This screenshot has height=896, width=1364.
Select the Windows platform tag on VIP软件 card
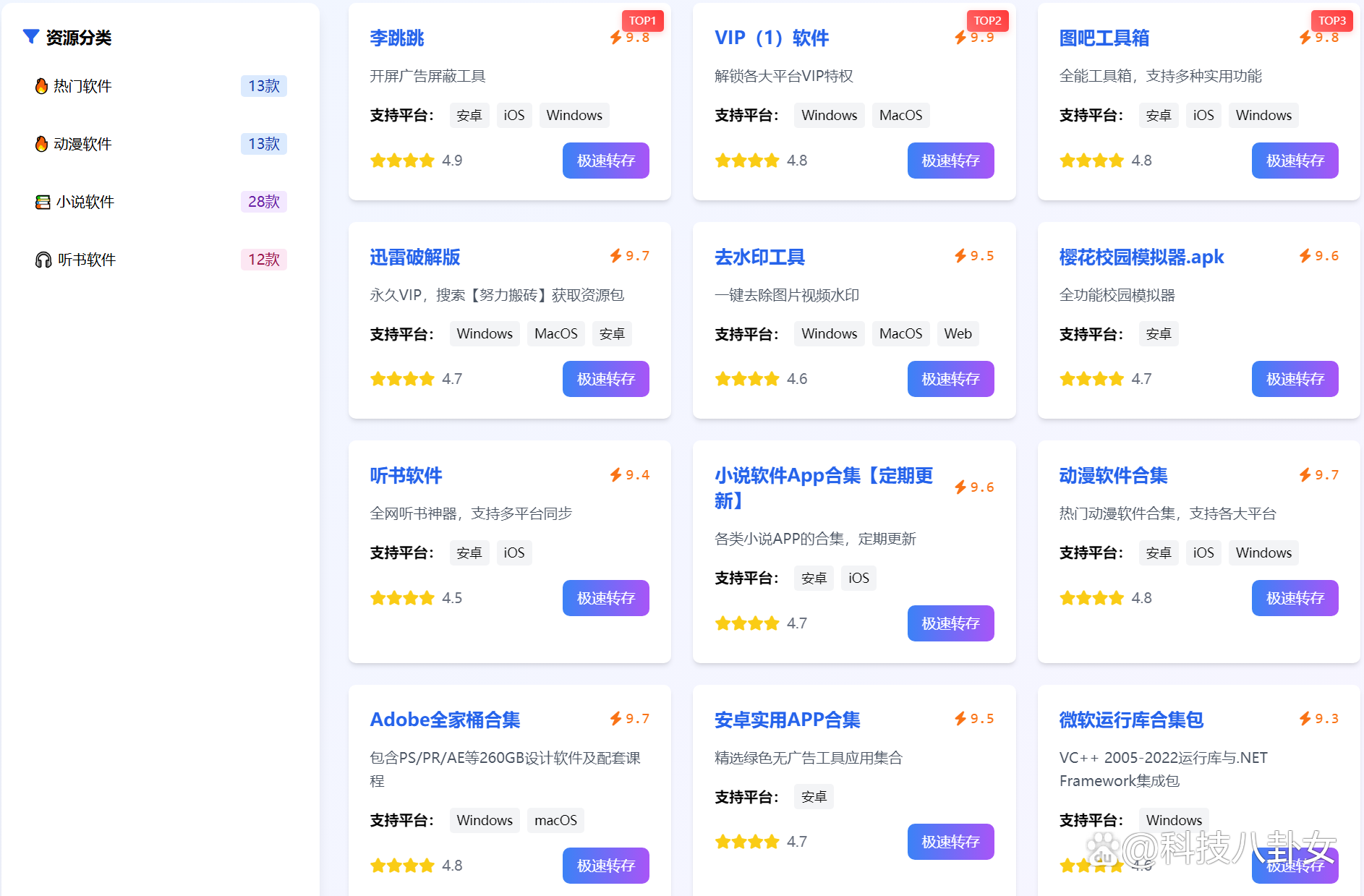(x=829, y=115)
